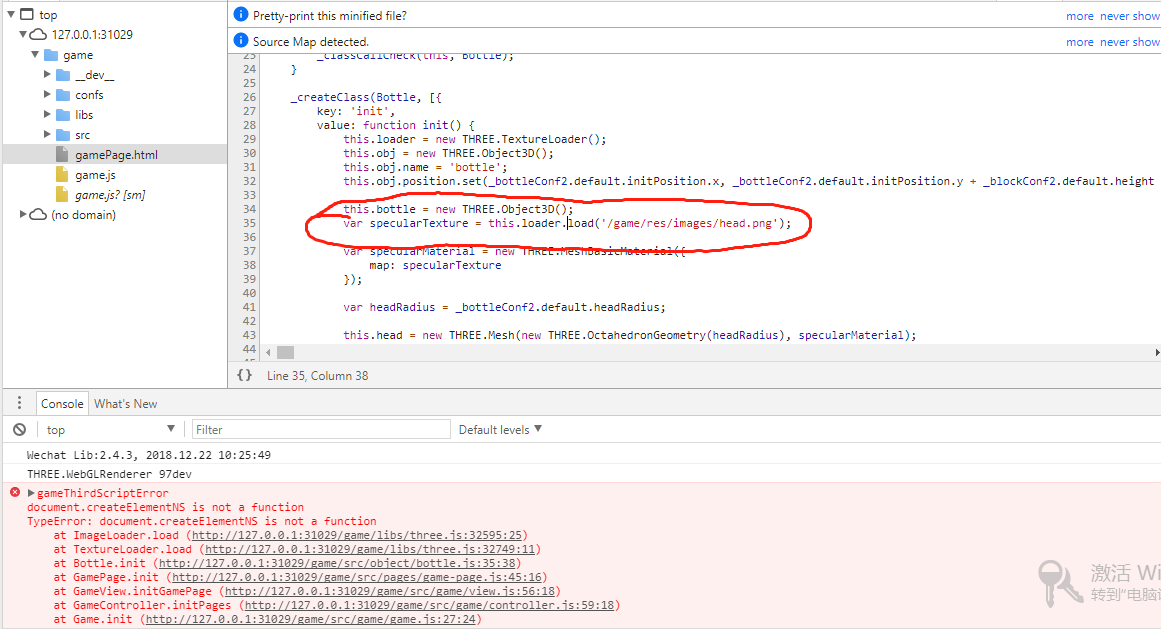Click the cloud icon next to (no domain)
The image size is (1161, 629).
pyautogui.click(x=39, y=215)
